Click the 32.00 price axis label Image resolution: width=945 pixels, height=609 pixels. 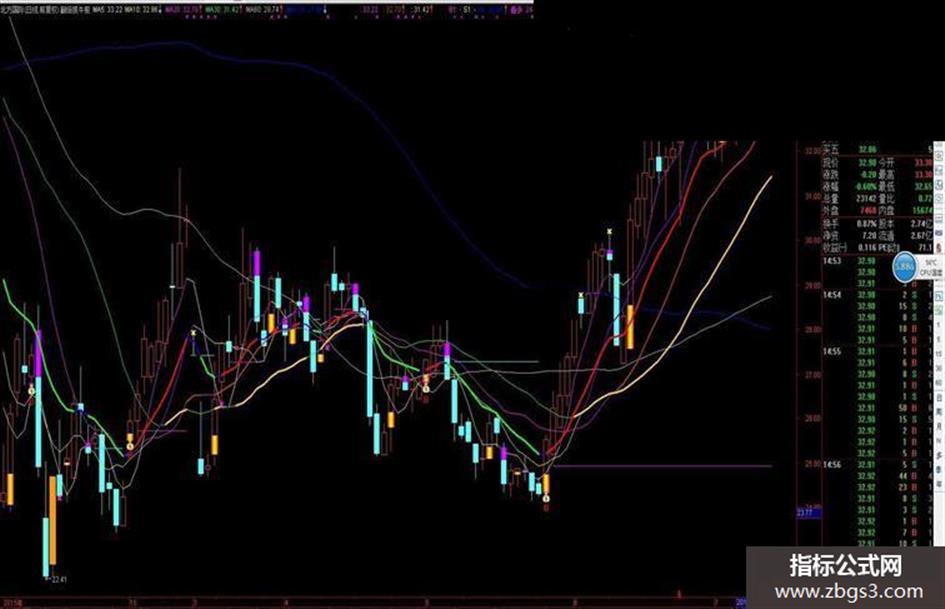click(x=812, y=151)
